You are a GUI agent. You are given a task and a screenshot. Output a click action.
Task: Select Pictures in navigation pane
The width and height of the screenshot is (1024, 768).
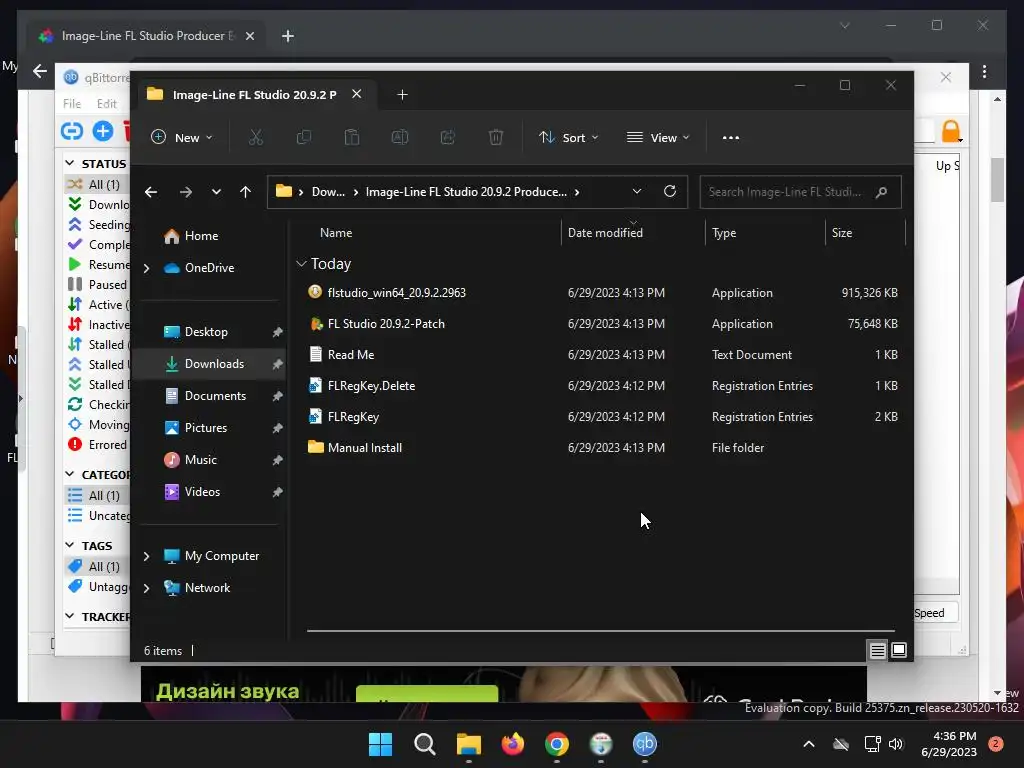click(212, 428)
